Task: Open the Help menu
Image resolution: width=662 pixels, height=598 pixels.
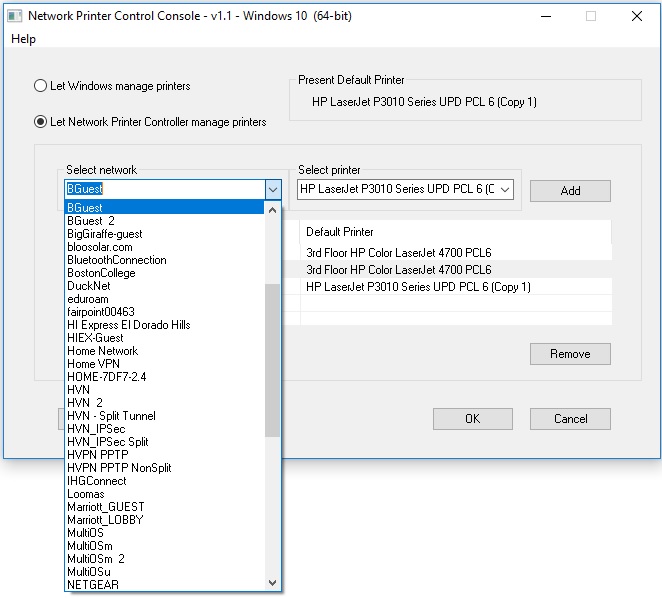Action: (x=23, y=39)
